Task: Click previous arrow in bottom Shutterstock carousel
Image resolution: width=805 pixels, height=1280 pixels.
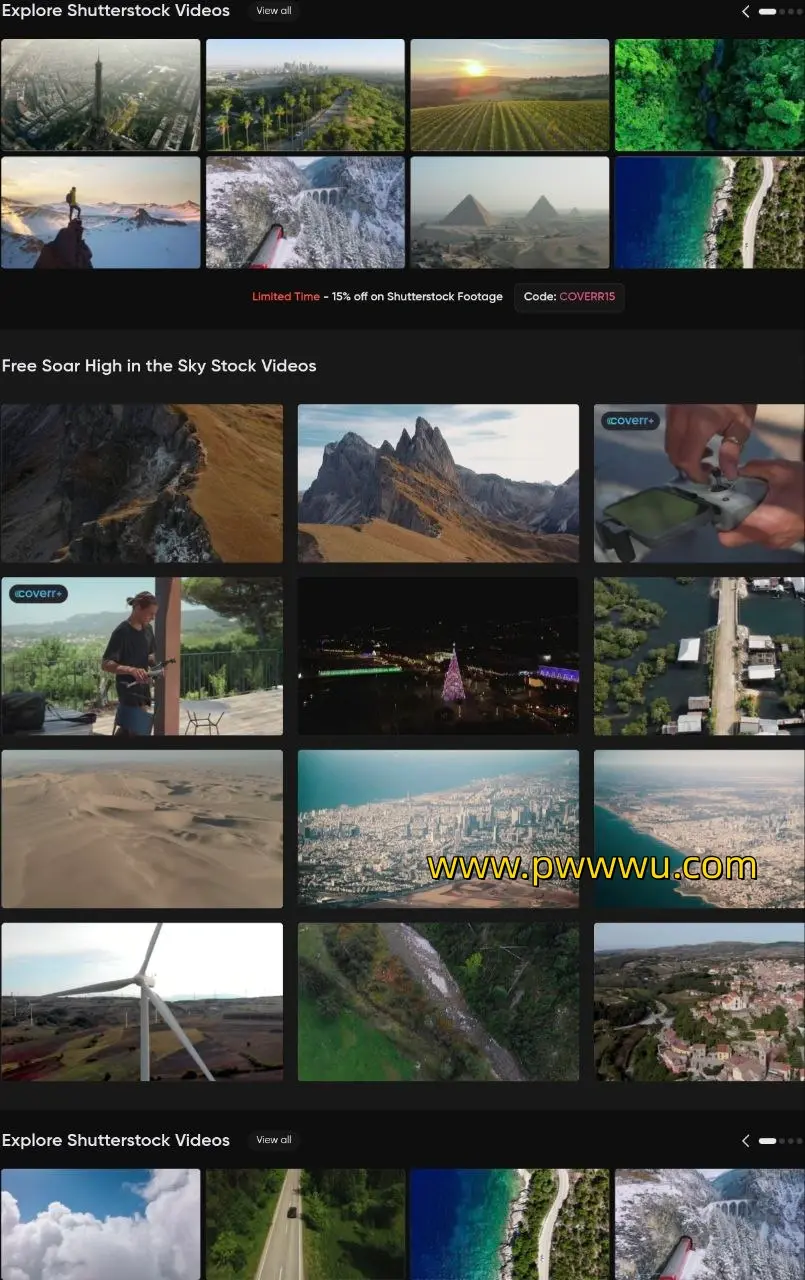Action: (x=745, y=1141)
